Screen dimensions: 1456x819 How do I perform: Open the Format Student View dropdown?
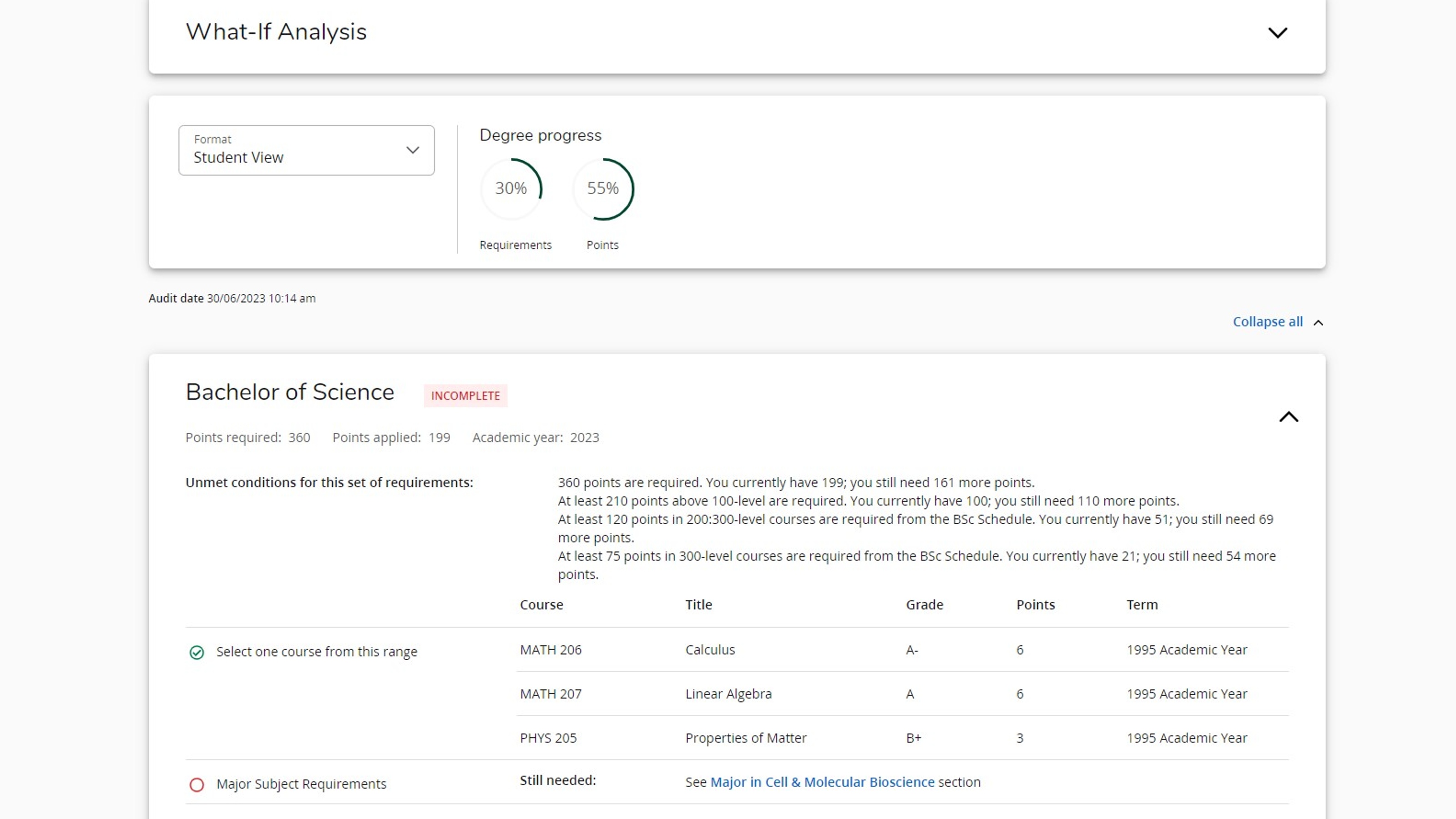[306, 150]
